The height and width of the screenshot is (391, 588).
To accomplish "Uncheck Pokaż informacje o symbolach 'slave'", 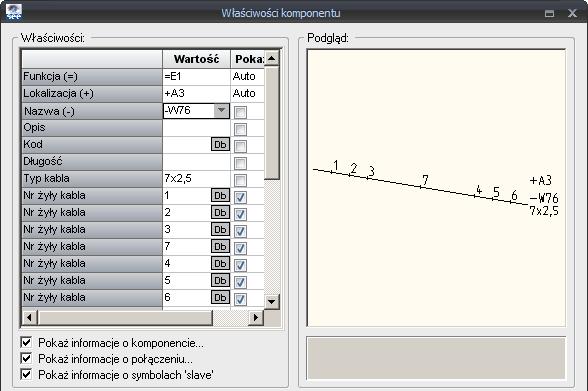I will [26, 374].
